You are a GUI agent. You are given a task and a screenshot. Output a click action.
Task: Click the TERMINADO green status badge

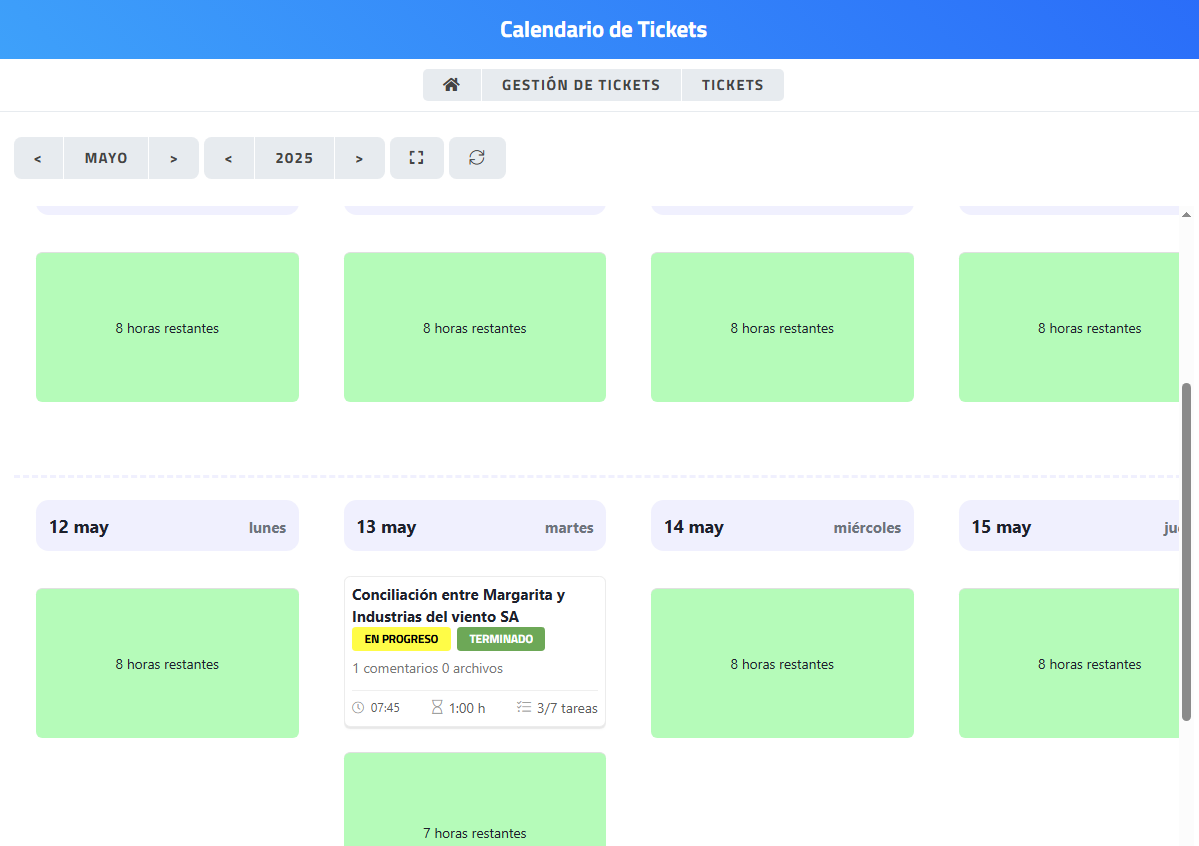point(501,639)
